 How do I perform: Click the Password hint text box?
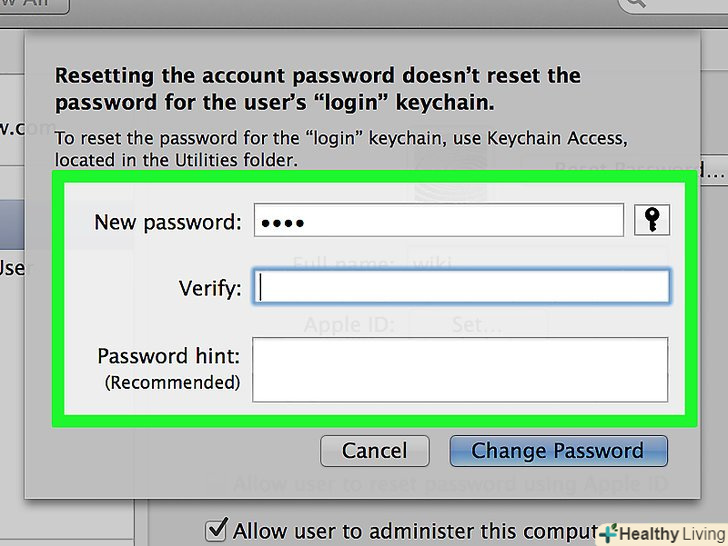coord(460,369)
